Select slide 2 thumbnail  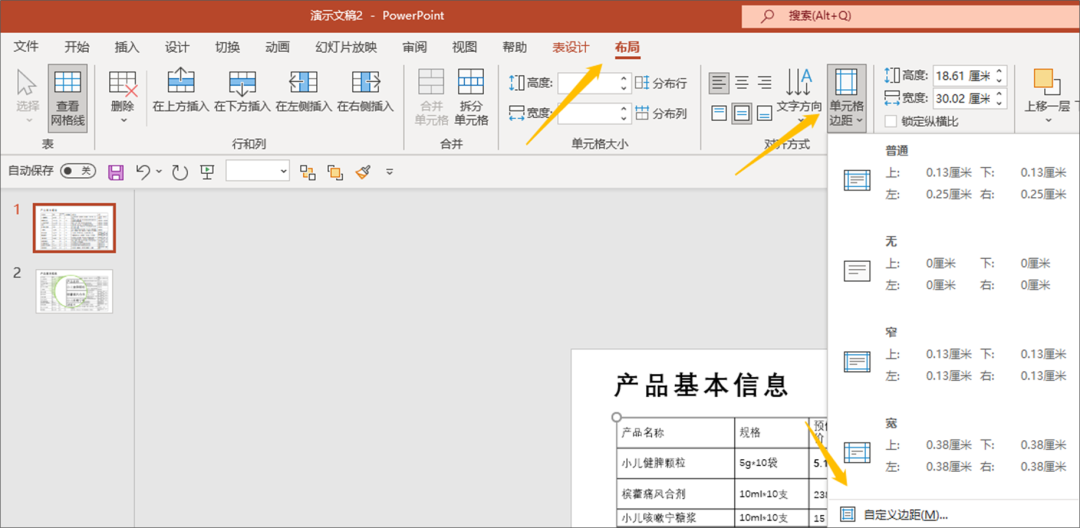point(74,291)
